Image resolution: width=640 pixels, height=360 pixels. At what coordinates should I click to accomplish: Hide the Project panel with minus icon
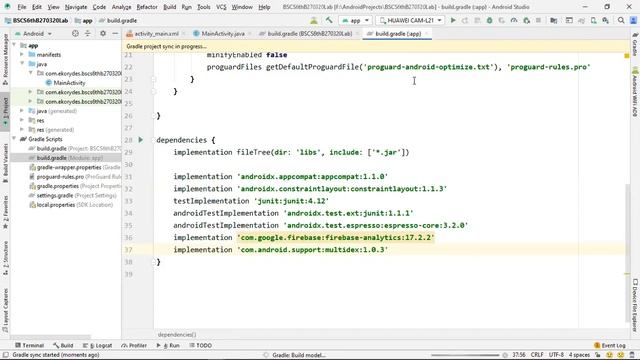click(x=115, y=33)
